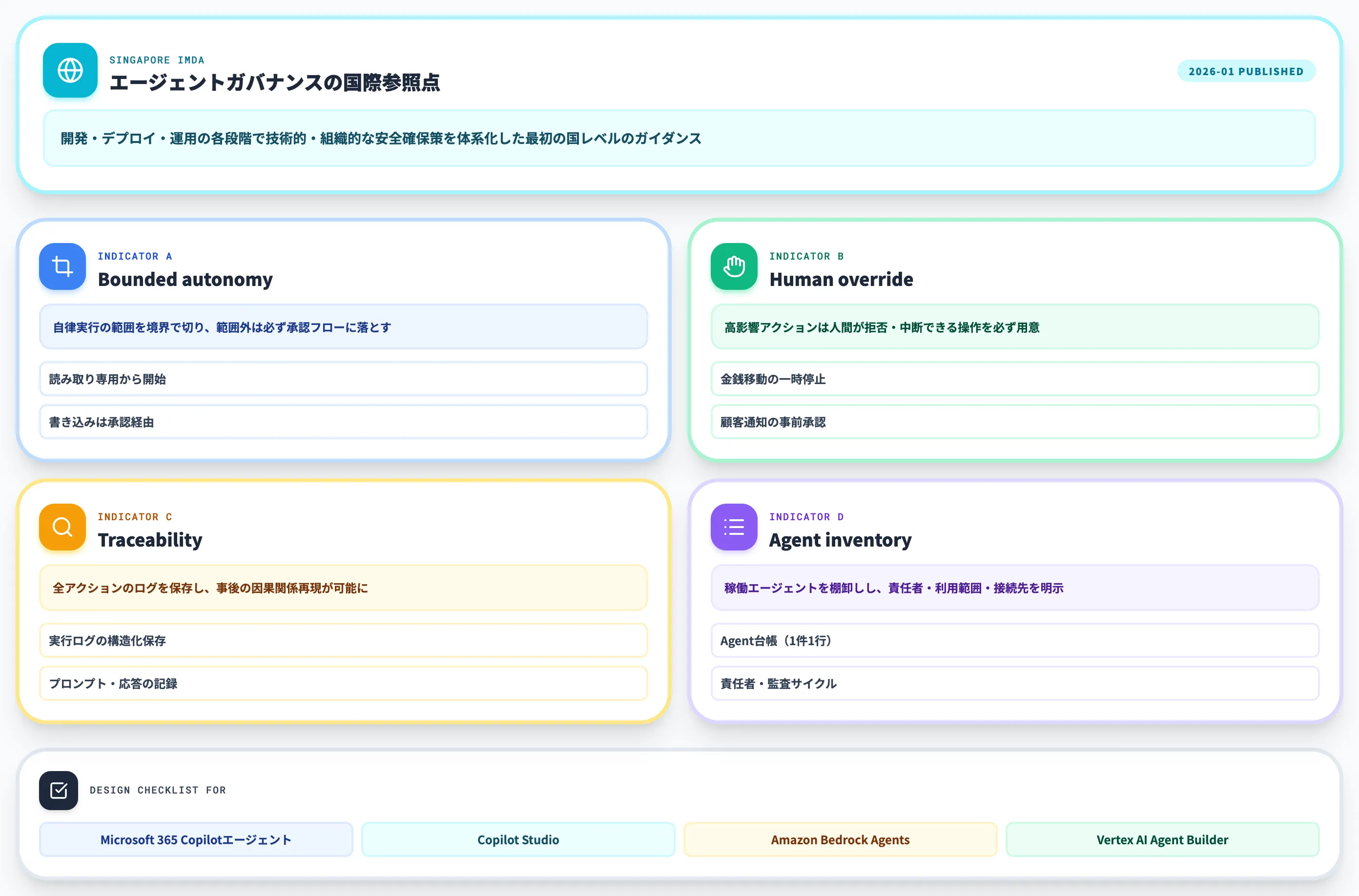This screenshot has width=1359, height=896.
Task: Click the green hand icon for Human override
Action: [x=734, y=266]
